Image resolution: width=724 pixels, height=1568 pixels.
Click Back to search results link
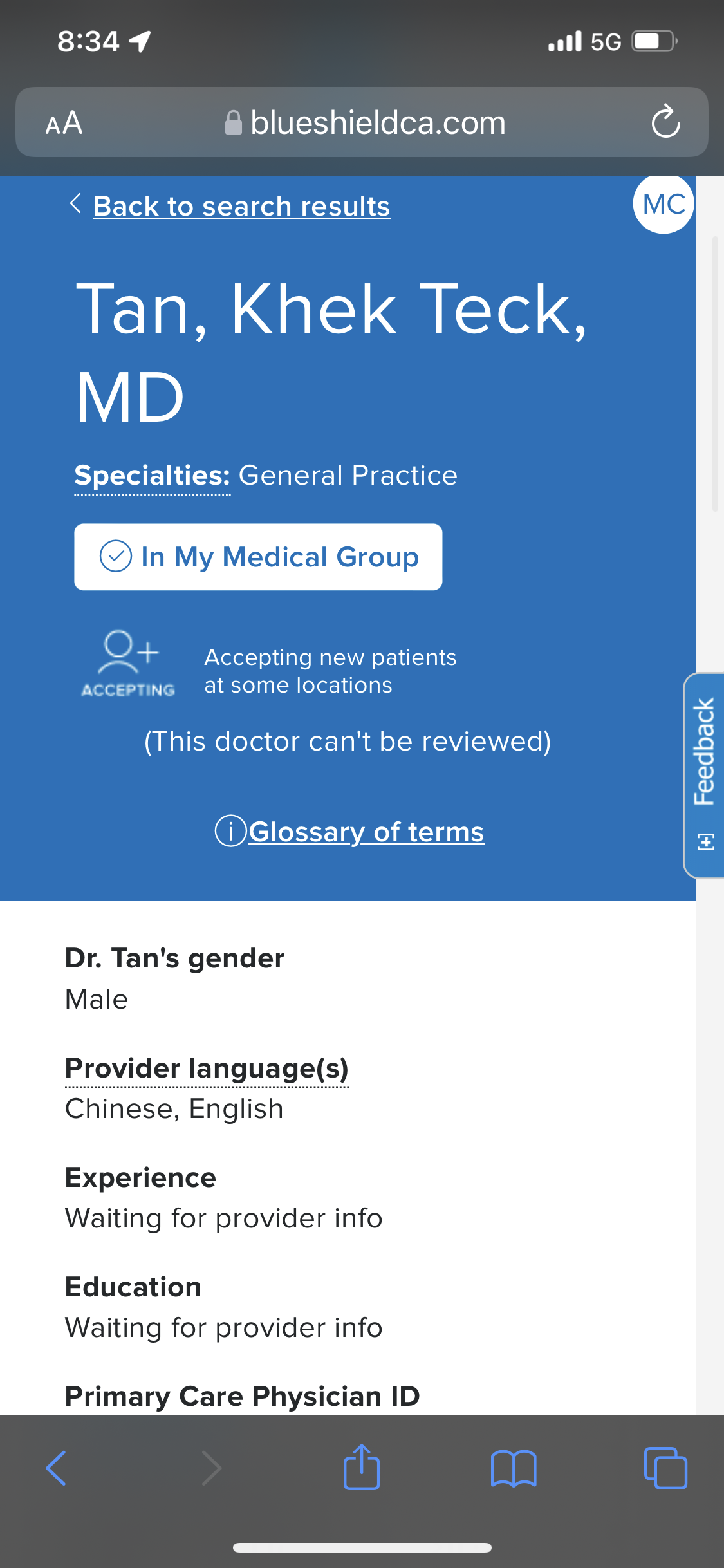tap(241, 207)
